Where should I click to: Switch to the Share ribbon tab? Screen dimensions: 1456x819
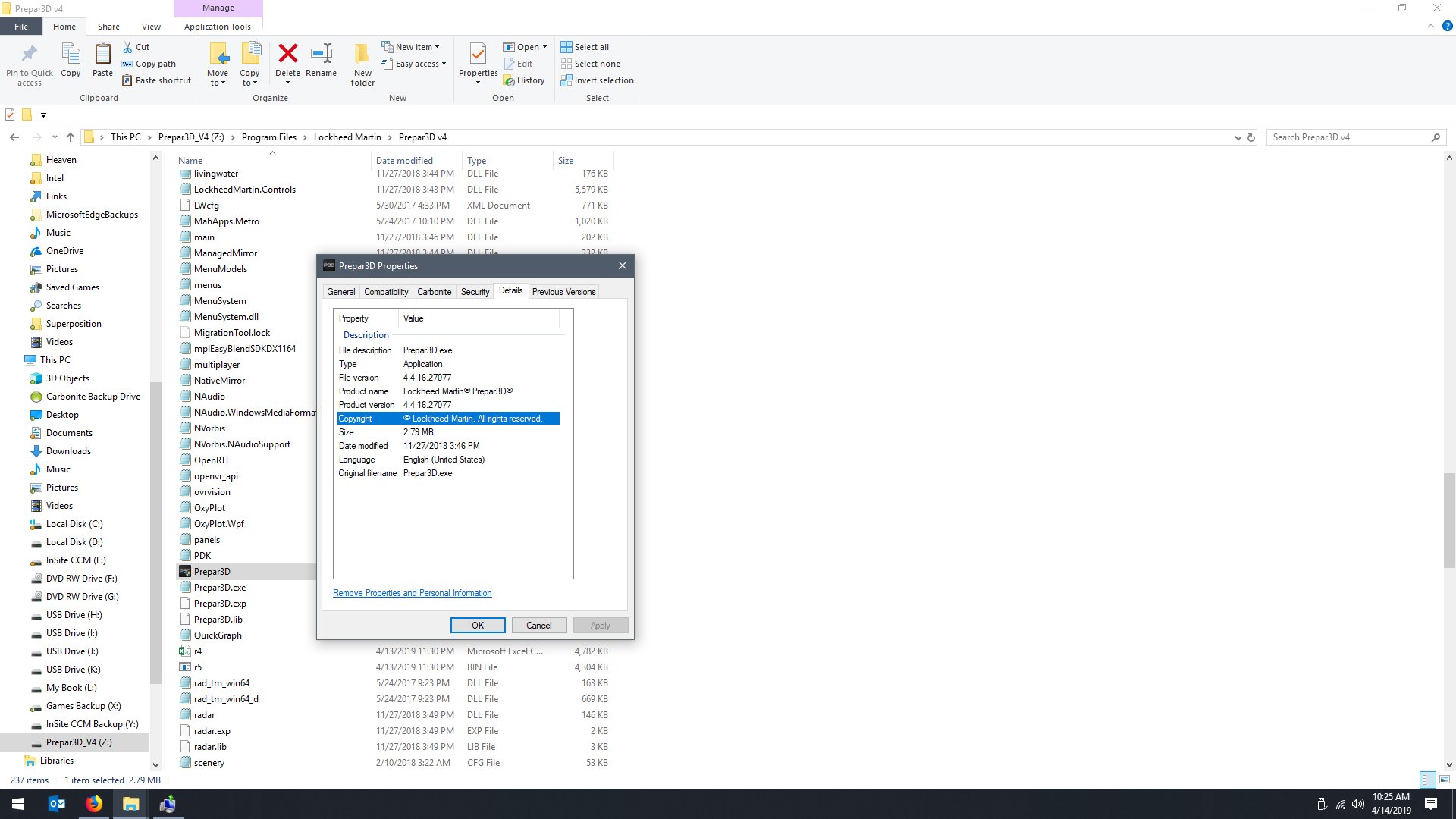(x=108, y=27)
